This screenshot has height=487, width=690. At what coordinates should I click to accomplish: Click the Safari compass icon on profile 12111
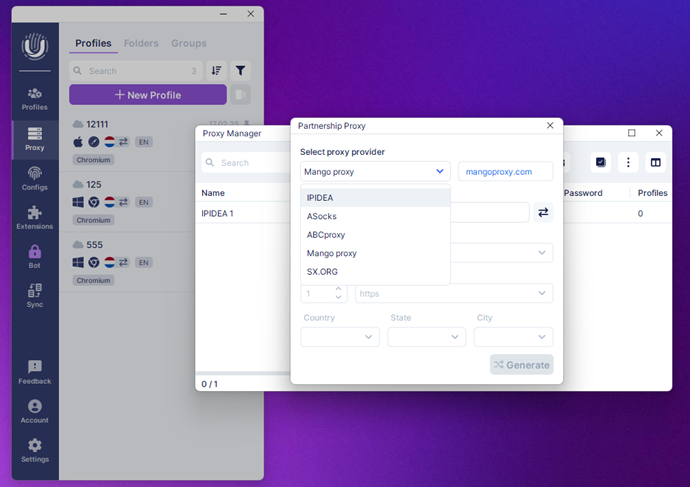pyautogui.click(x=94, y=142)
